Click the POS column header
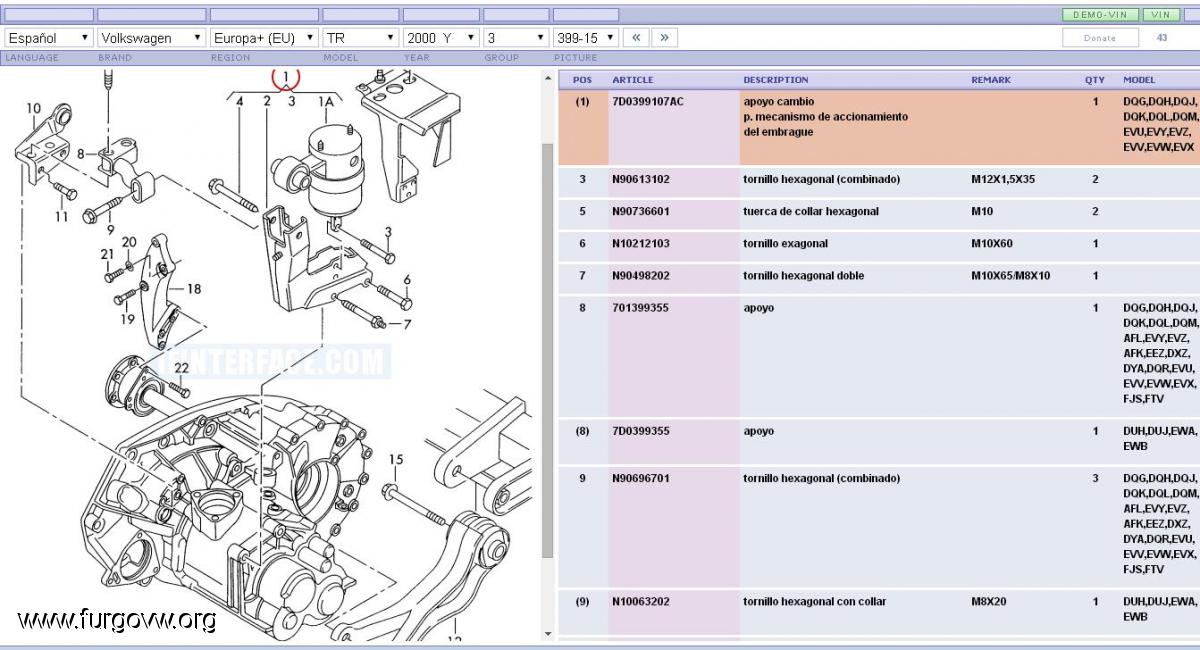1200x650 pixels. 582,80
